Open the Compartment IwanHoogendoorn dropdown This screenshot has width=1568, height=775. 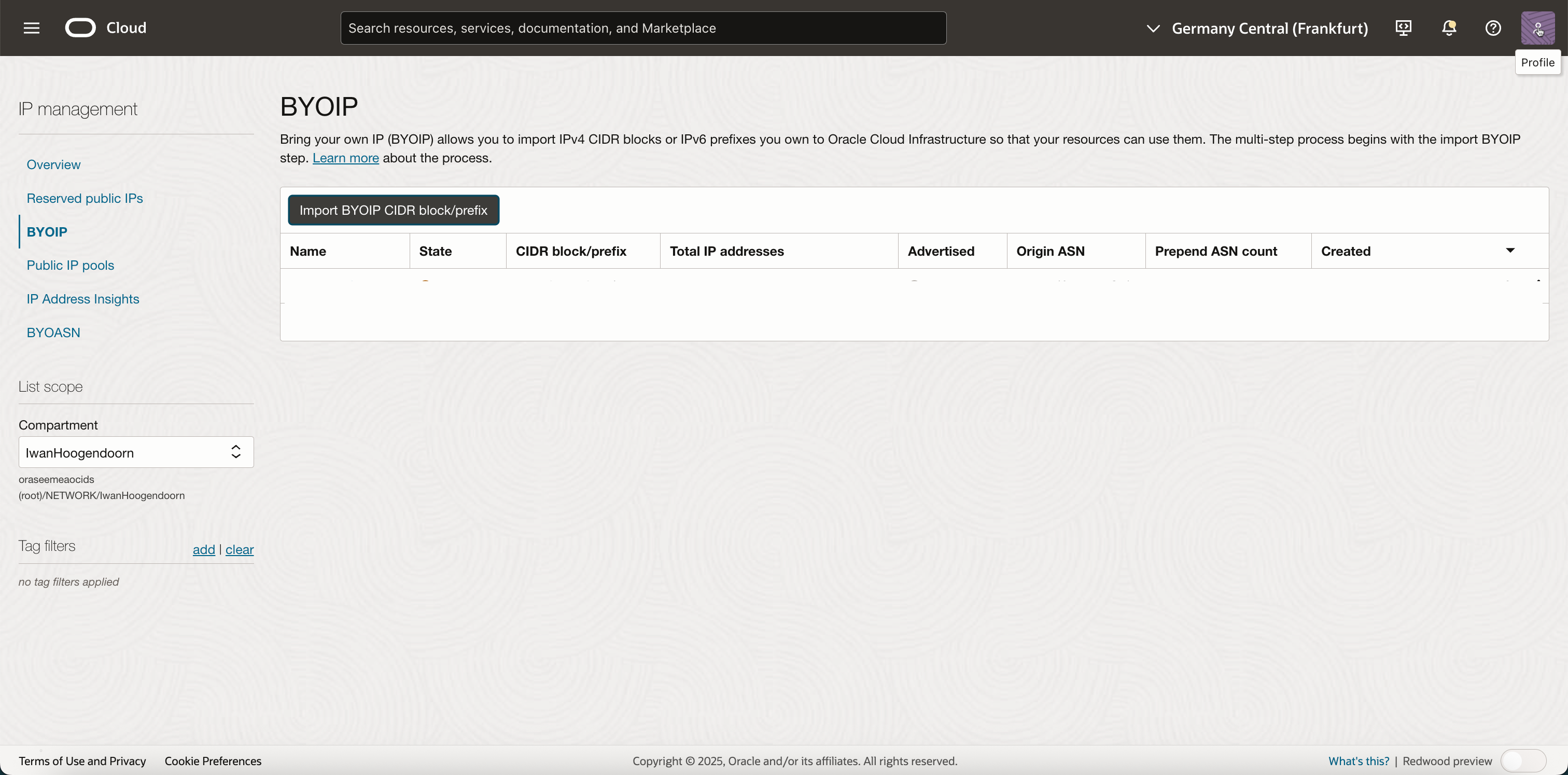pos(136,452)
